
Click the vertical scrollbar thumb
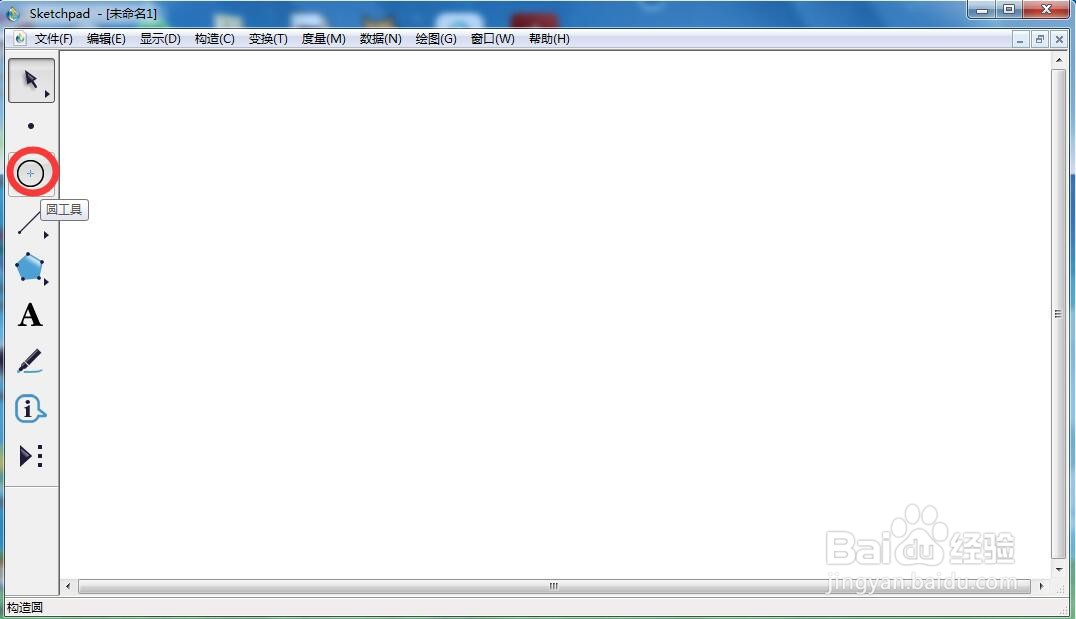coord(1058,314)
